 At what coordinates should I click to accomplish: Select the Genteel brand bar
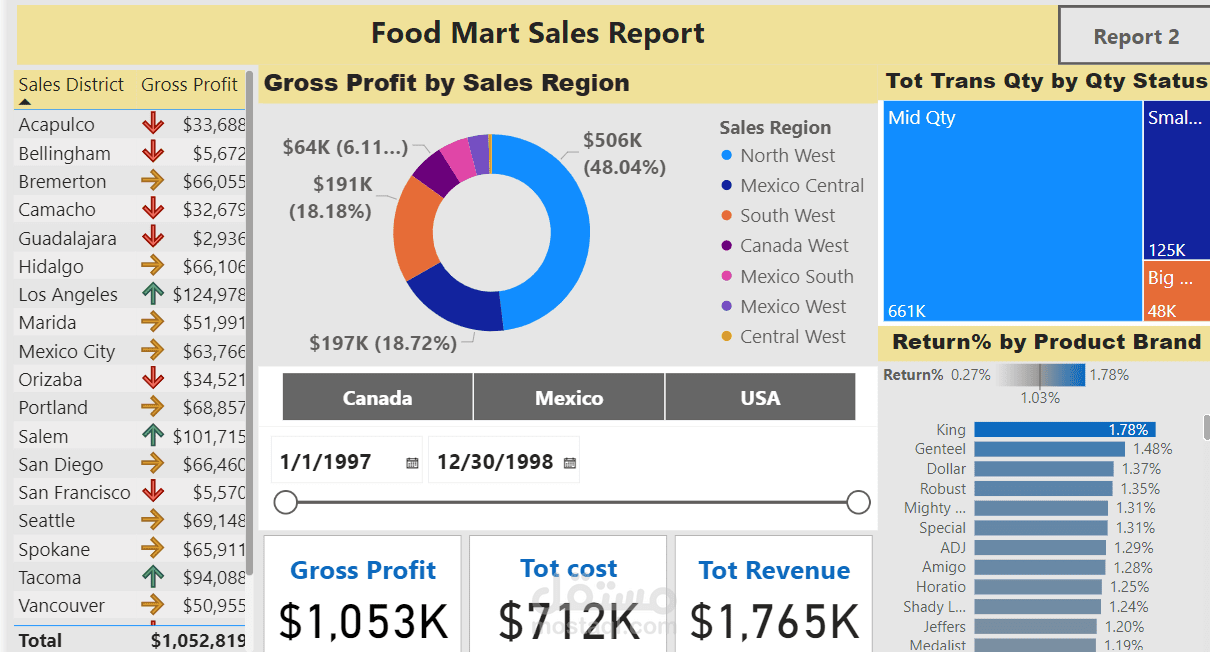coord(1050,449)
